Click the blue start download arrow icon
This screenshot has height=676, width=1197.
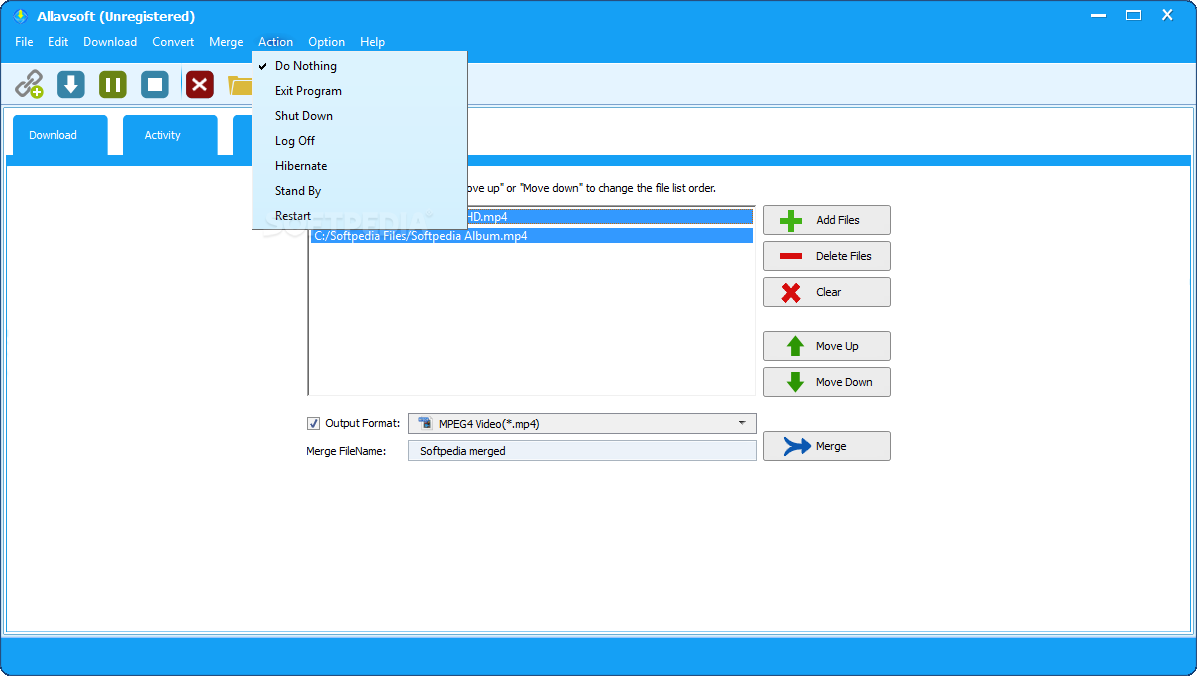tap(71, 84)
